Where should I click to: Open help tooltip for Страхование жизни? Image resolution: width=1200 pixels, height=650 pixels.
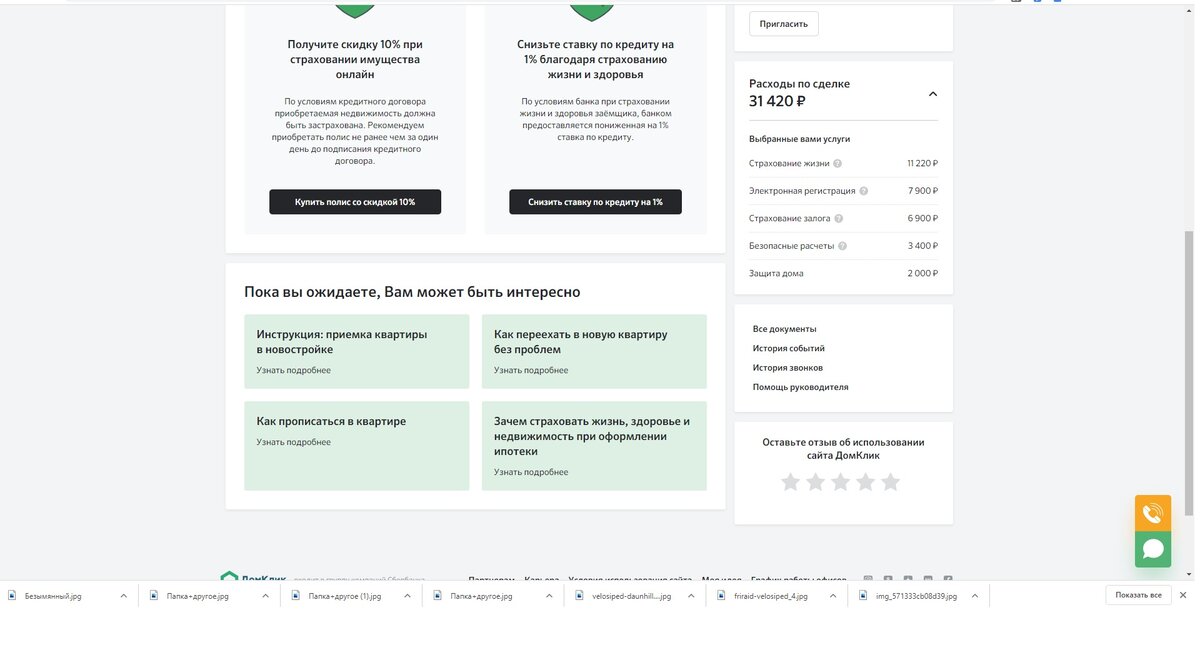pyautogui.click(x=838, y=163)
